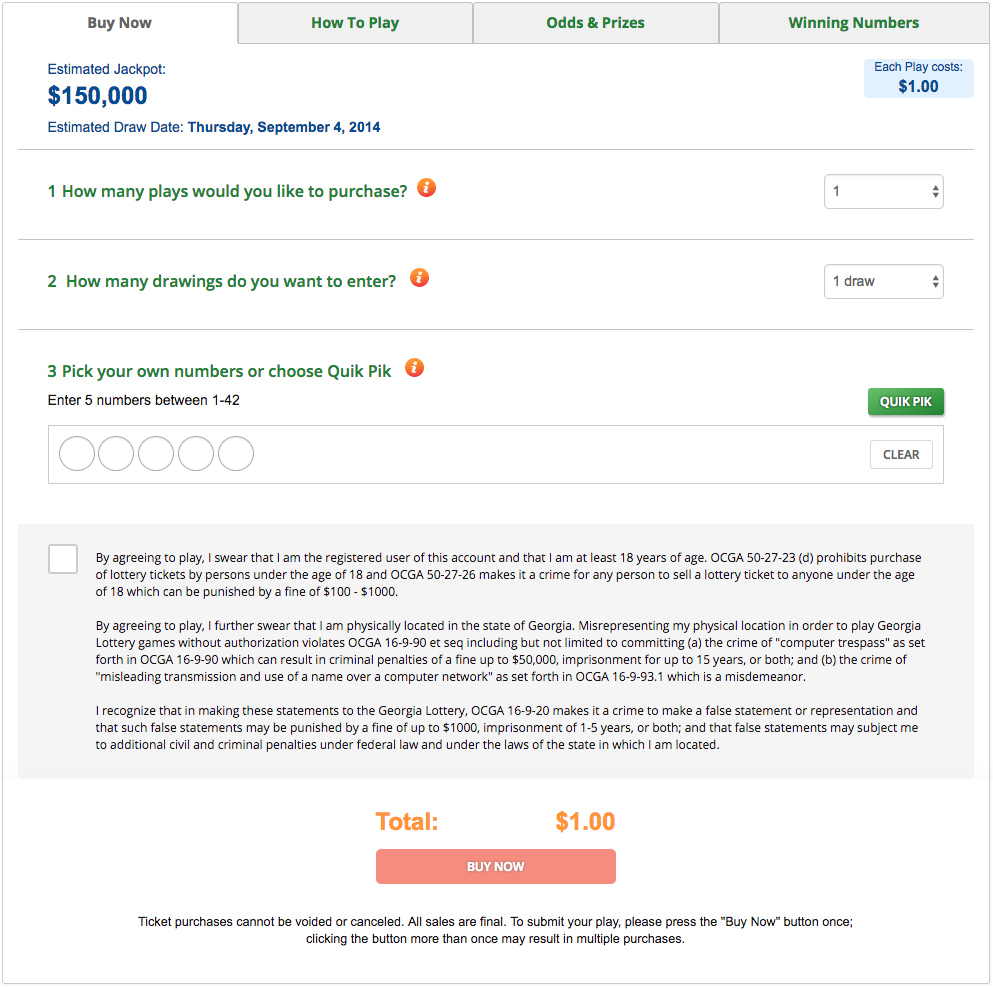This screenshot has width=993, height=988.
Task: Click info icon beside drawings question
Action: 420,278
